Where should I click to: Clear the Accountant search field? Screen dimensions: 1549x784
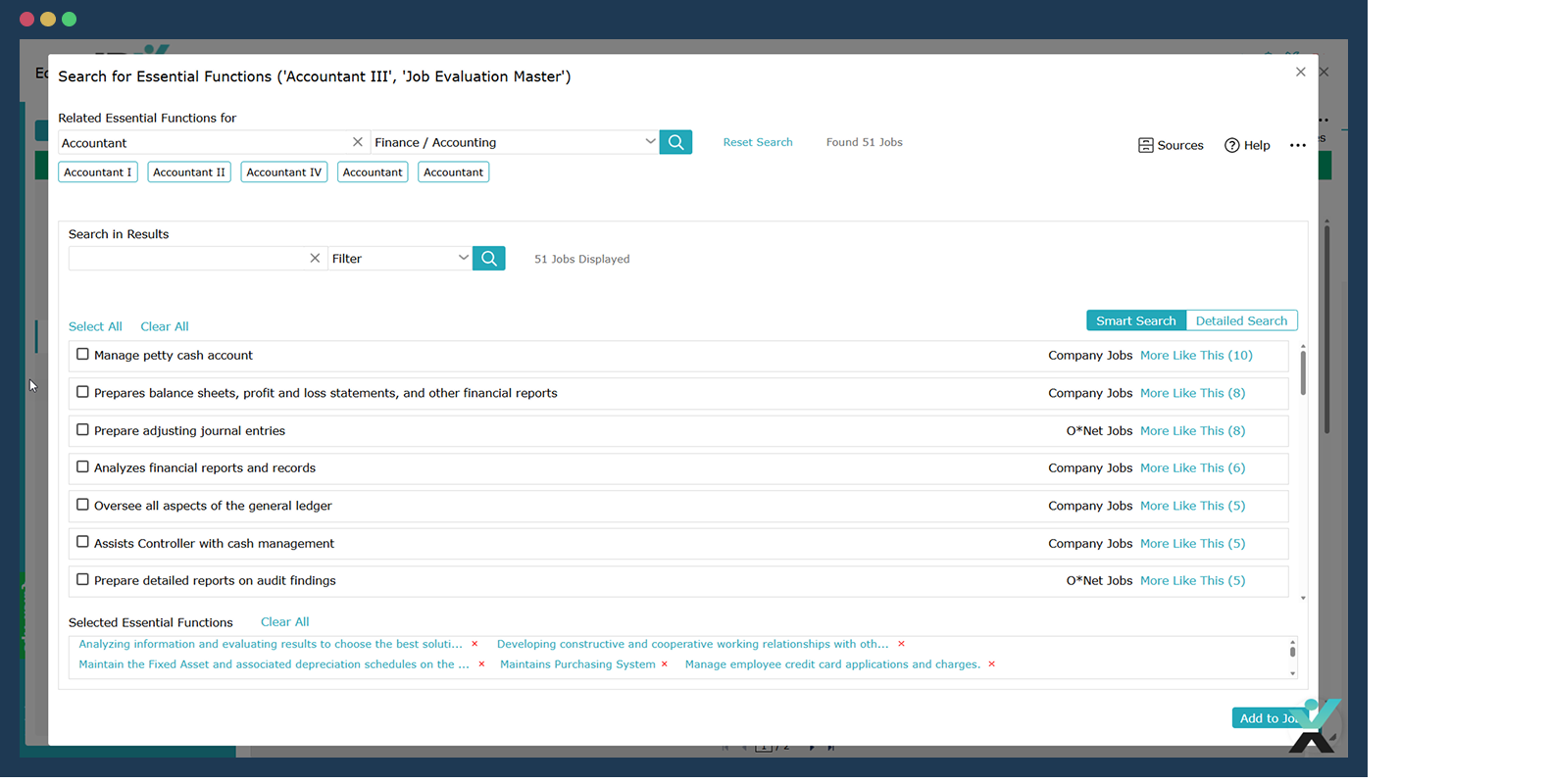[x=358, y=142]
